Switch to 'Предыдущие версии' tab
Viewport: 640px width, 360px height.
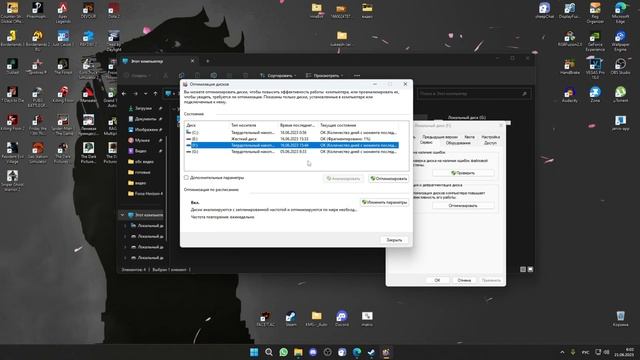pos(439,137)
